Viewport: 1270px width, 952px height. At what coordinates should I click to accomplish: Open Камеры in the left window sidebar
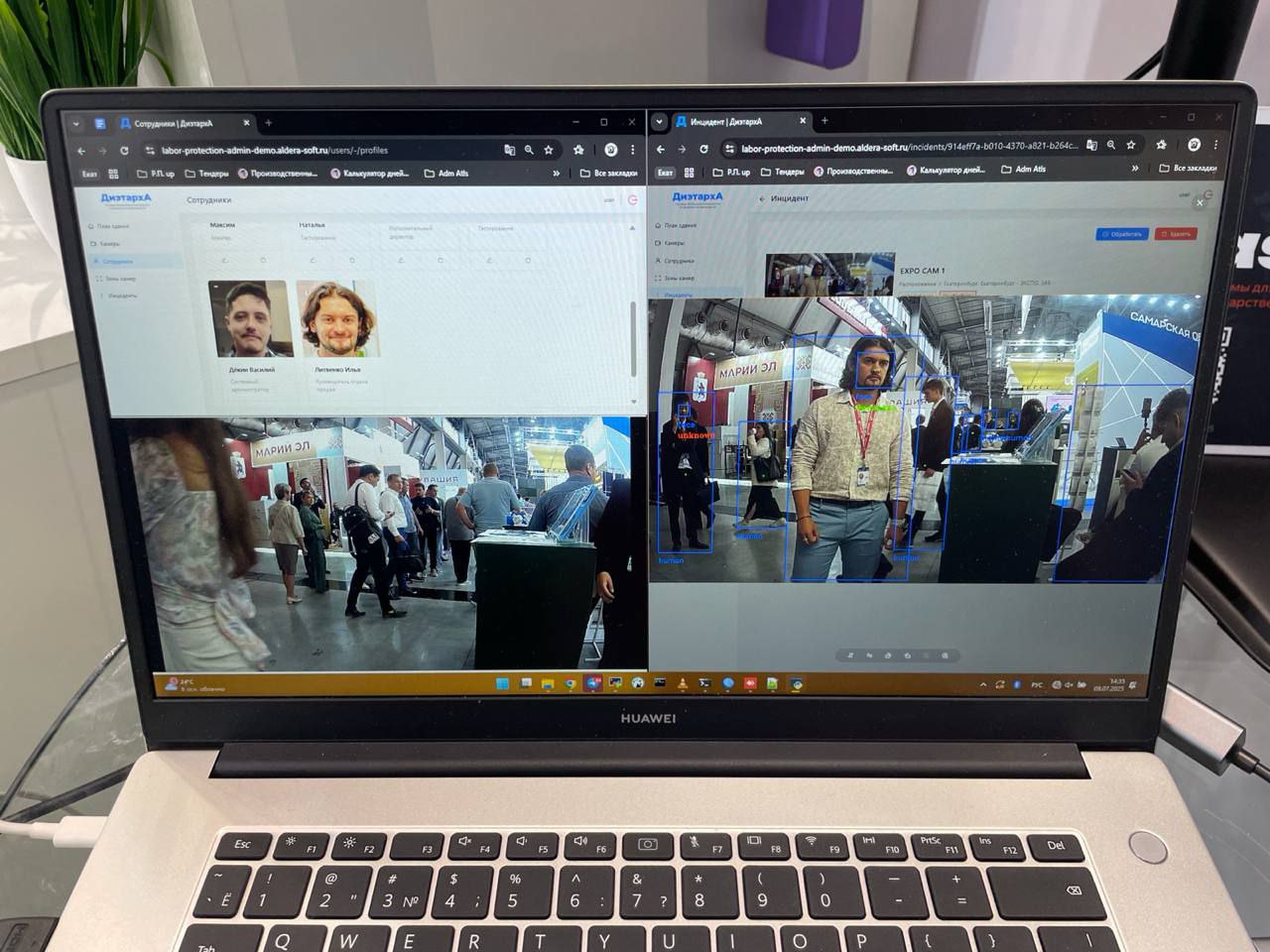[x=108, y=244]
